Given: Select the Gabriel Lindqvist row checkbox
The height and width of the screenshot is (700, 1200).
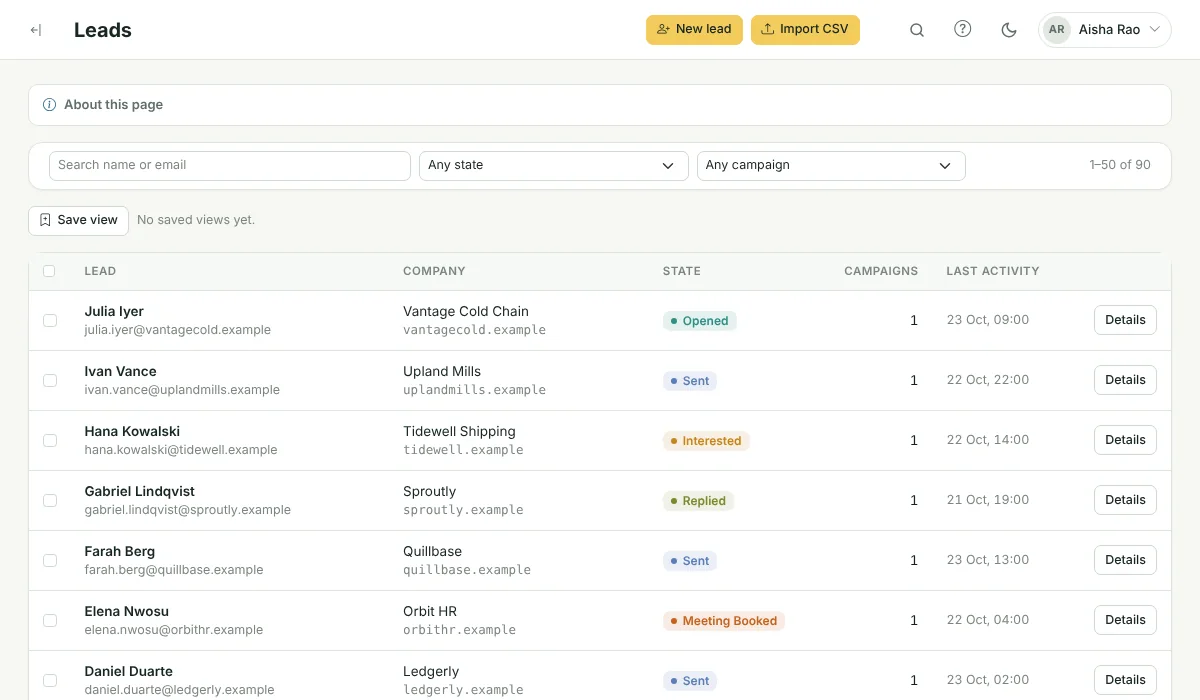Looking at the screenshot, I should click(x=49, y=500).
